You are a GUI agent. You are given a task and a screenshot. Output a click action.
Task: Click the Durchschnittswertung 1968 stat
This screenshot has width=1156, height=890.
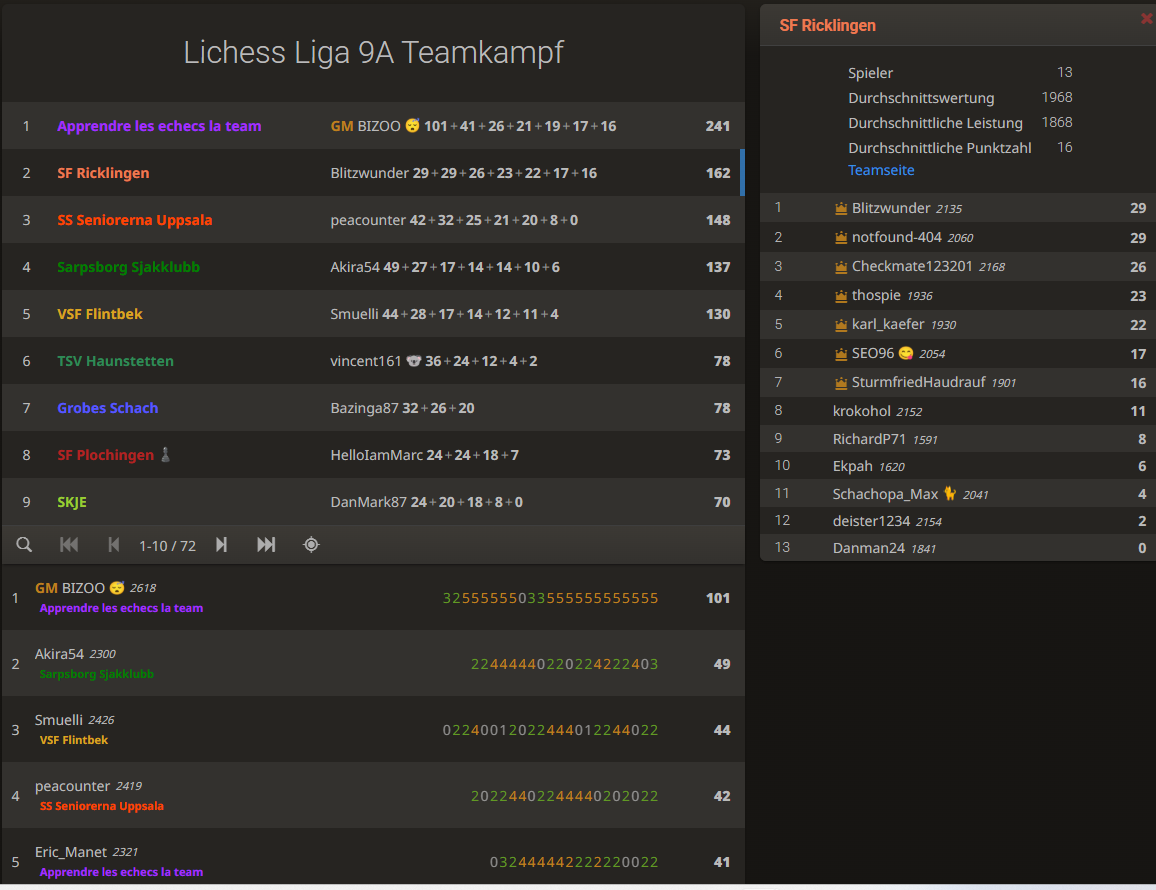coord(960,98)
